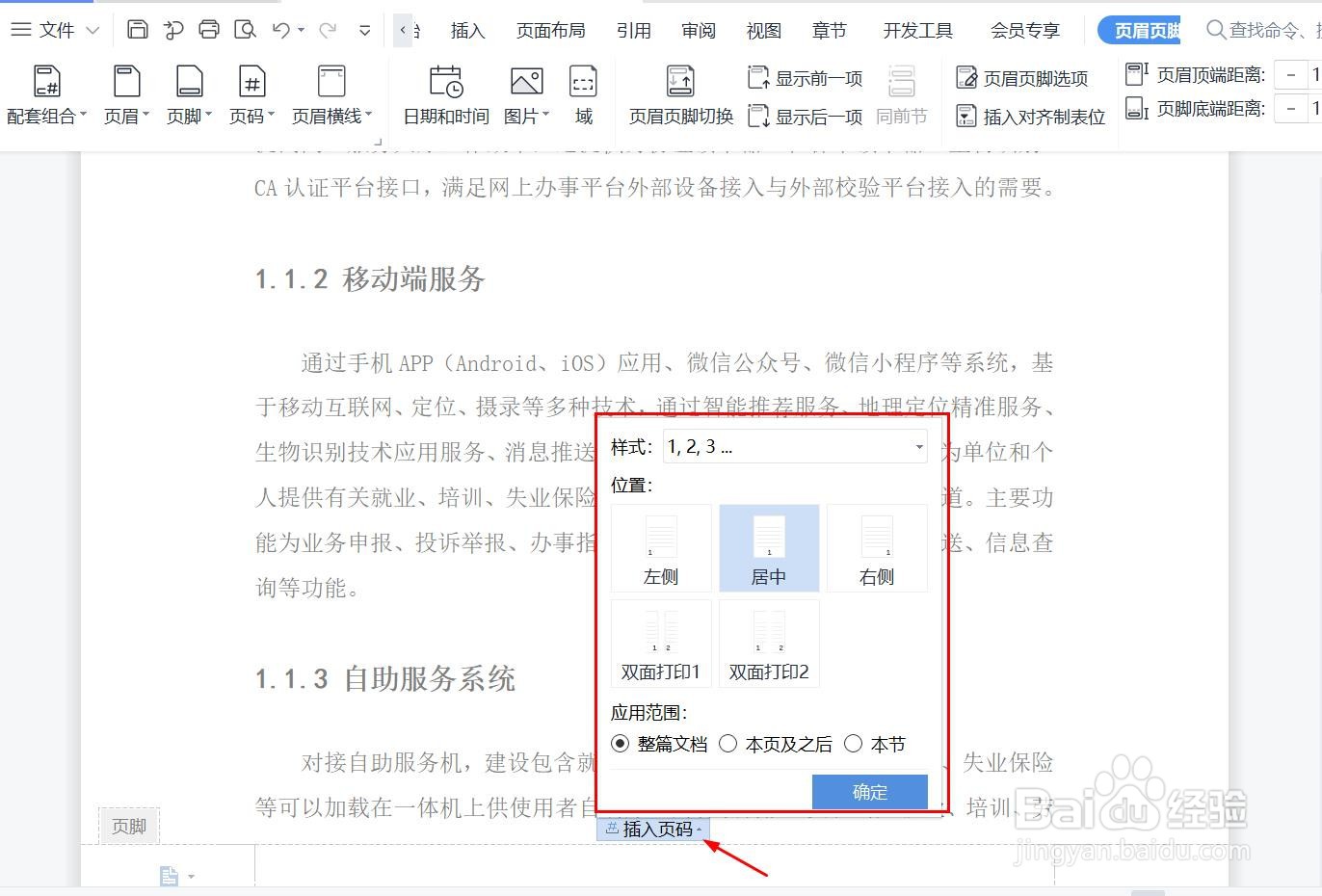Confirm page number settings with 确定
The height and width of the screenshot is (896, 1322).
[x=868, y=791]
